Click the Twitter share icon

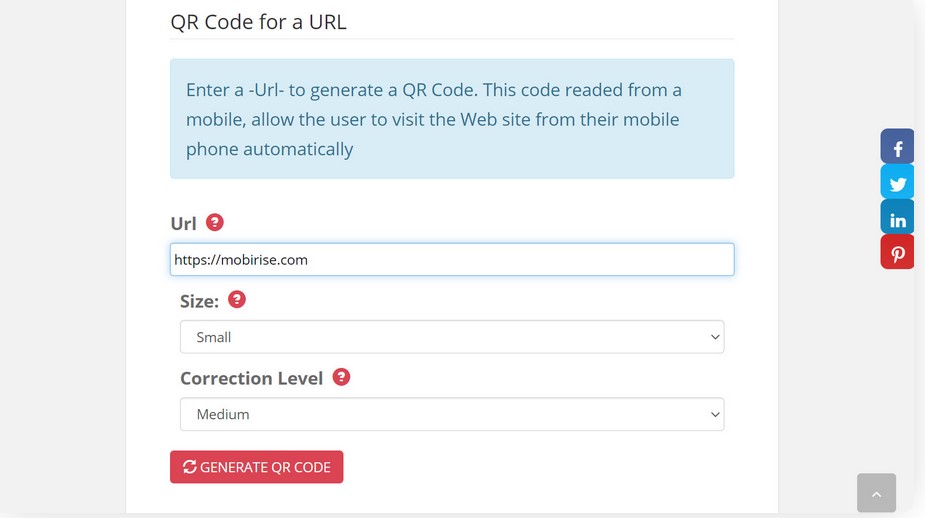click(x=897, y=183)
